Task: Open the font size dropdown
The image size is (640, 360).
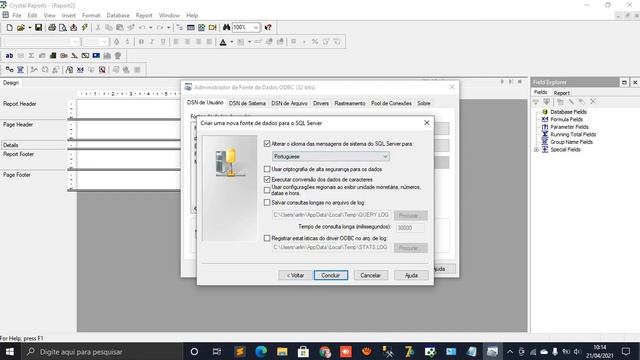Action: 104,42
